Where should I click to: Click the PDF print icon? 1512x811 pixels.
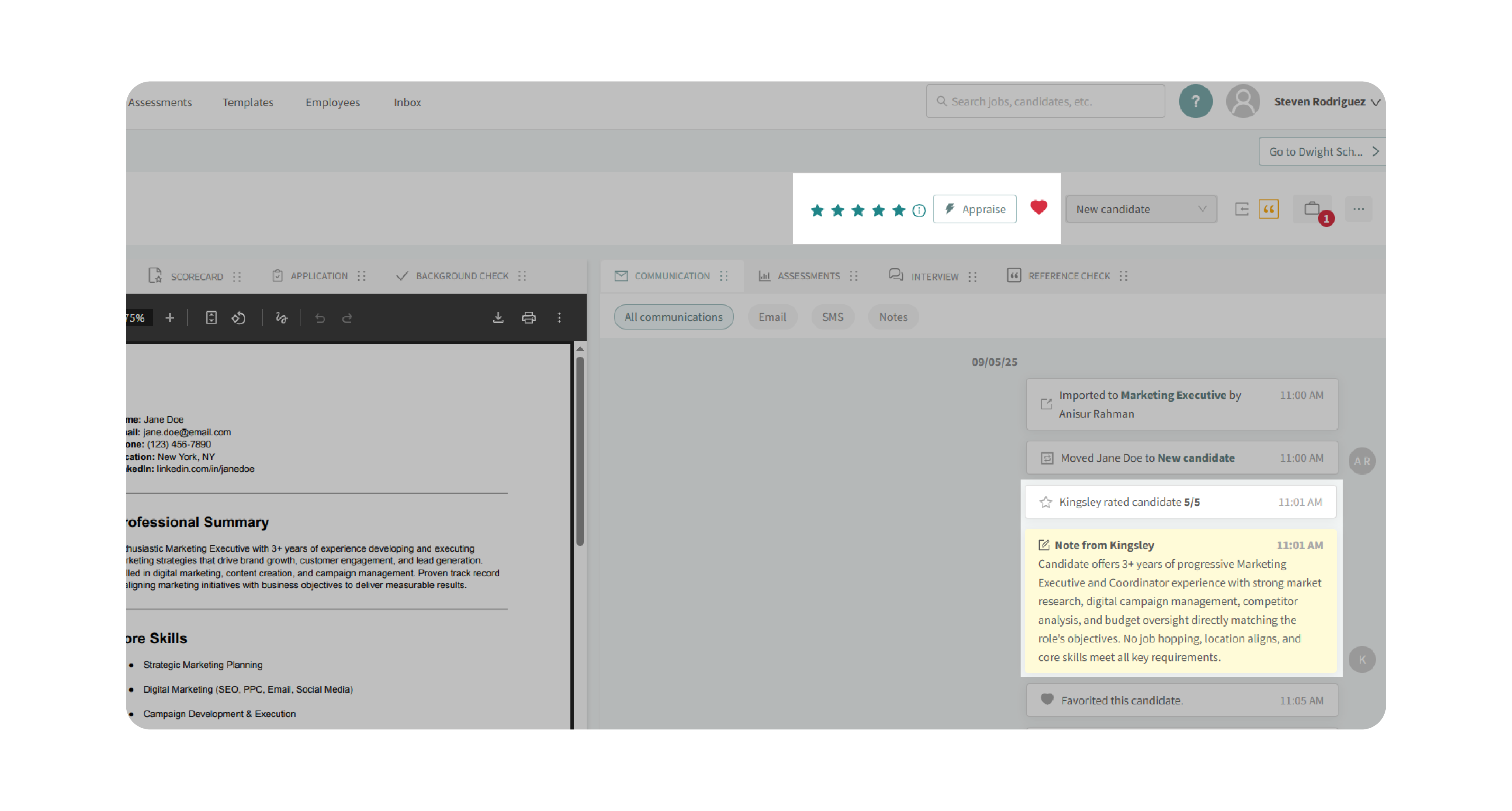pos(528,317)
